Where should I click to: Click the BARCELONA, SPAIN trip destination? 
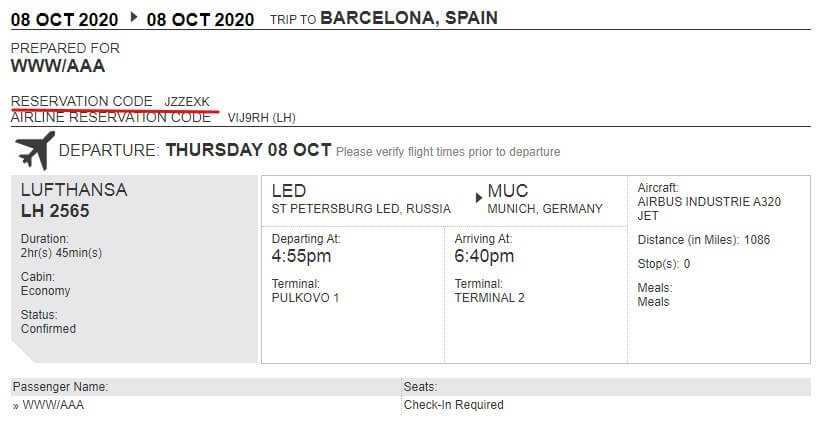point(409,18)
